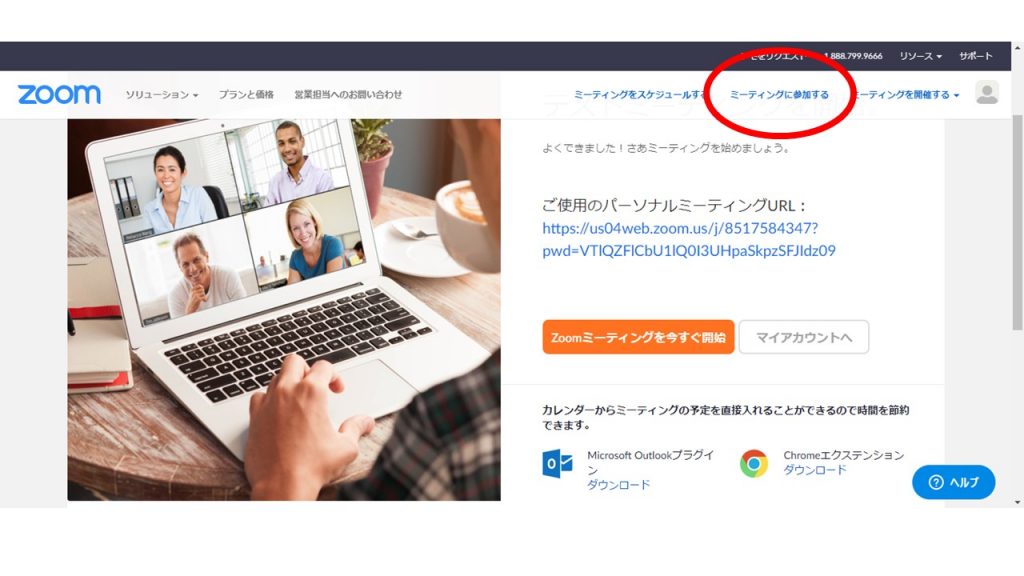Click サポート in the top bar
This screenshot has height=576, width=1024.
click(976, 56)
